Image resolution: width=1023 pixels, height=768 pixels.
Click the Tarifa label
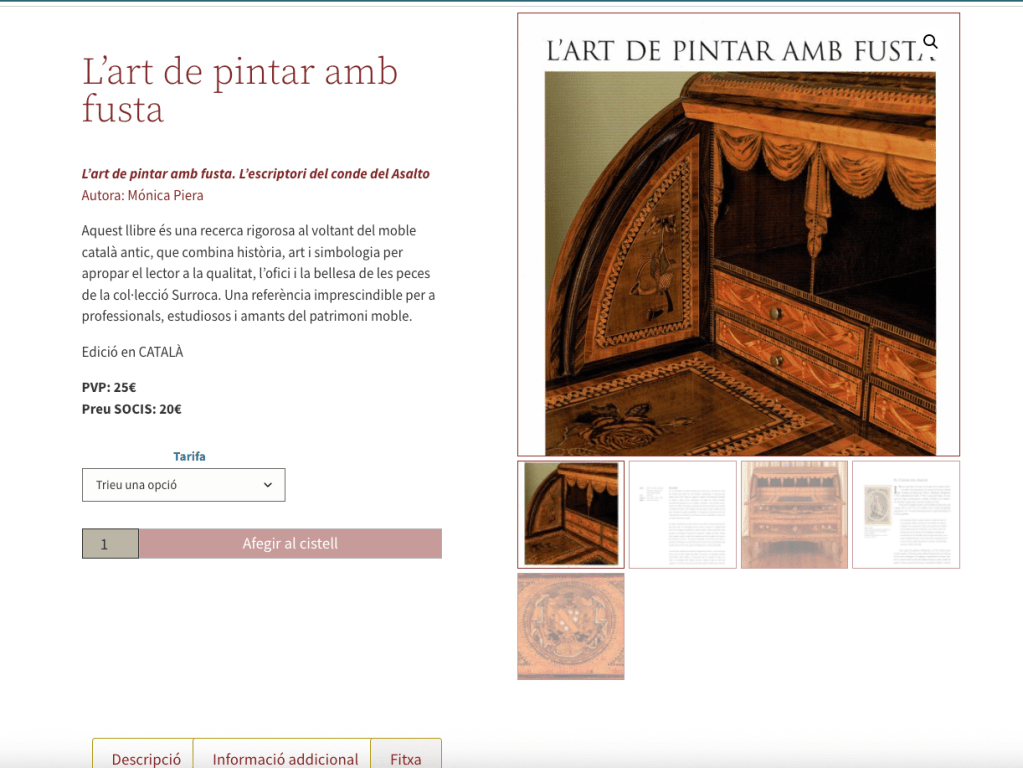(x=189, y=456)
